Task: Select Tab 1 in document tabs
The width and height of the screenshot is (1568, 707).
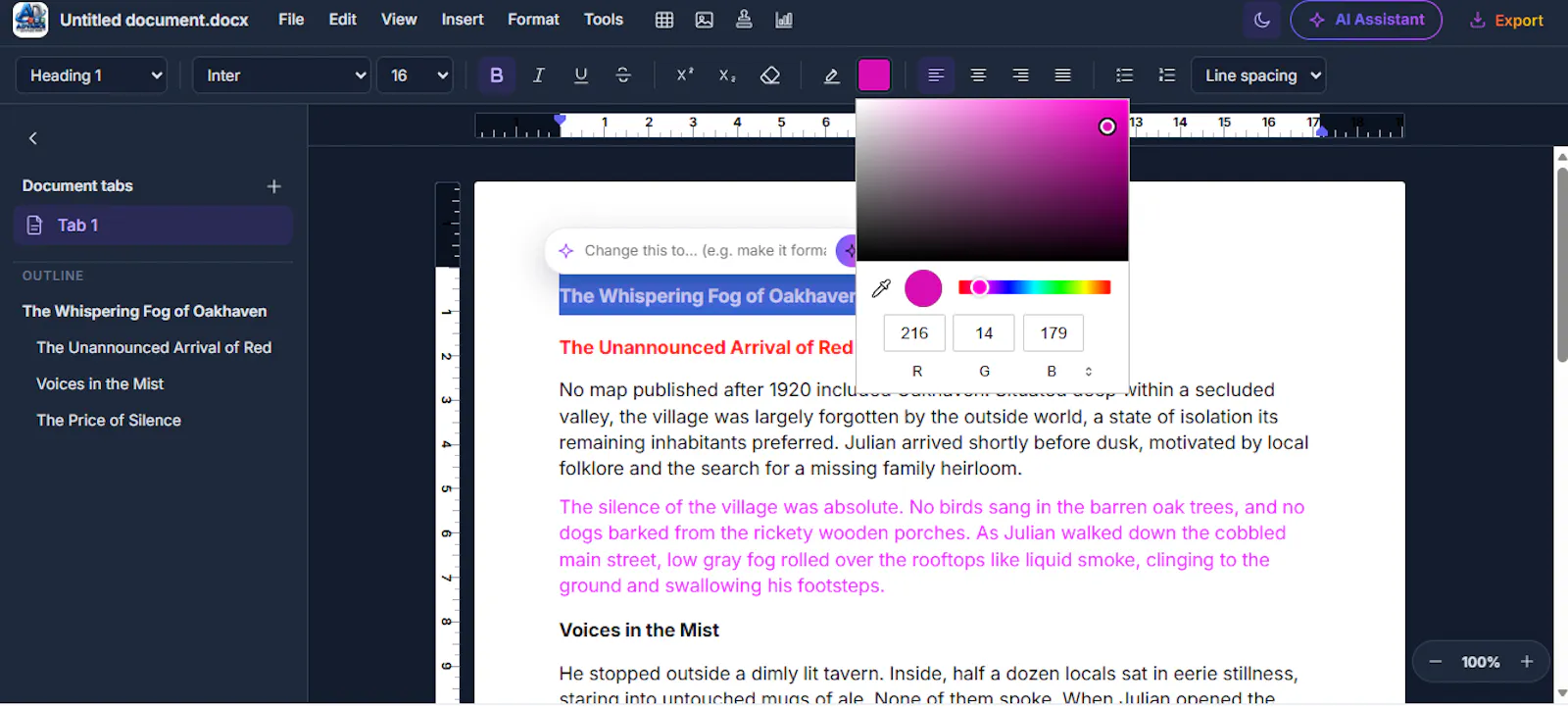Action: pos(154,226)
